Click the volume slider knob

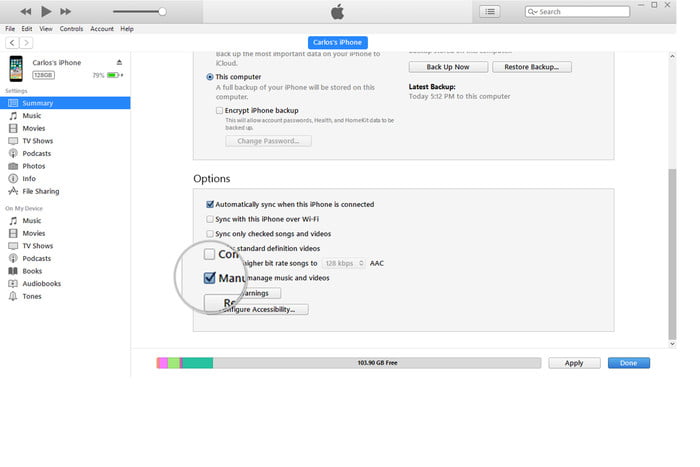pyautogui.click(x=162, y=12)
